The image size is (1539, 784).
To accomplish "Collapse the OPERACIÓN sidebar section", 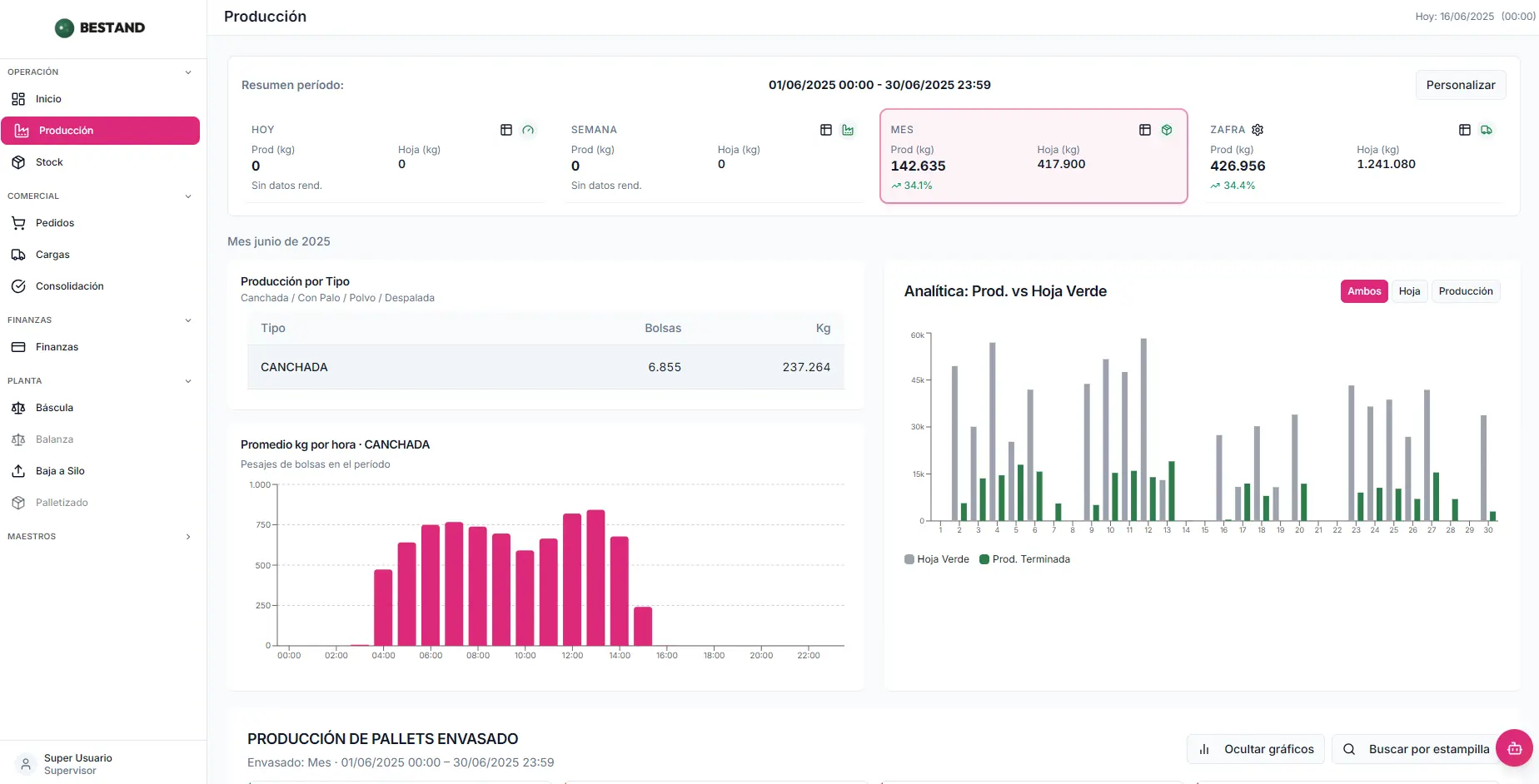I will [x=188, y=72].
